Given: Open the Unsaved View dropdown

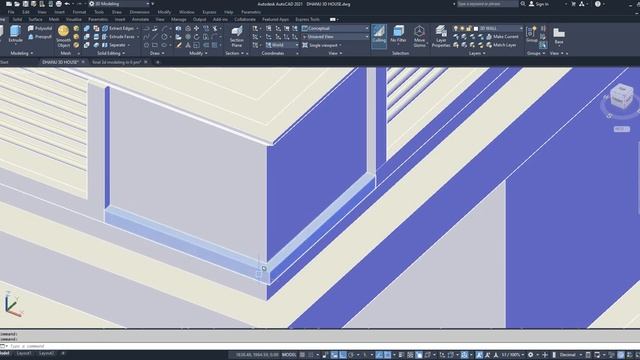Looking at the screenshot, I should 336,37.
